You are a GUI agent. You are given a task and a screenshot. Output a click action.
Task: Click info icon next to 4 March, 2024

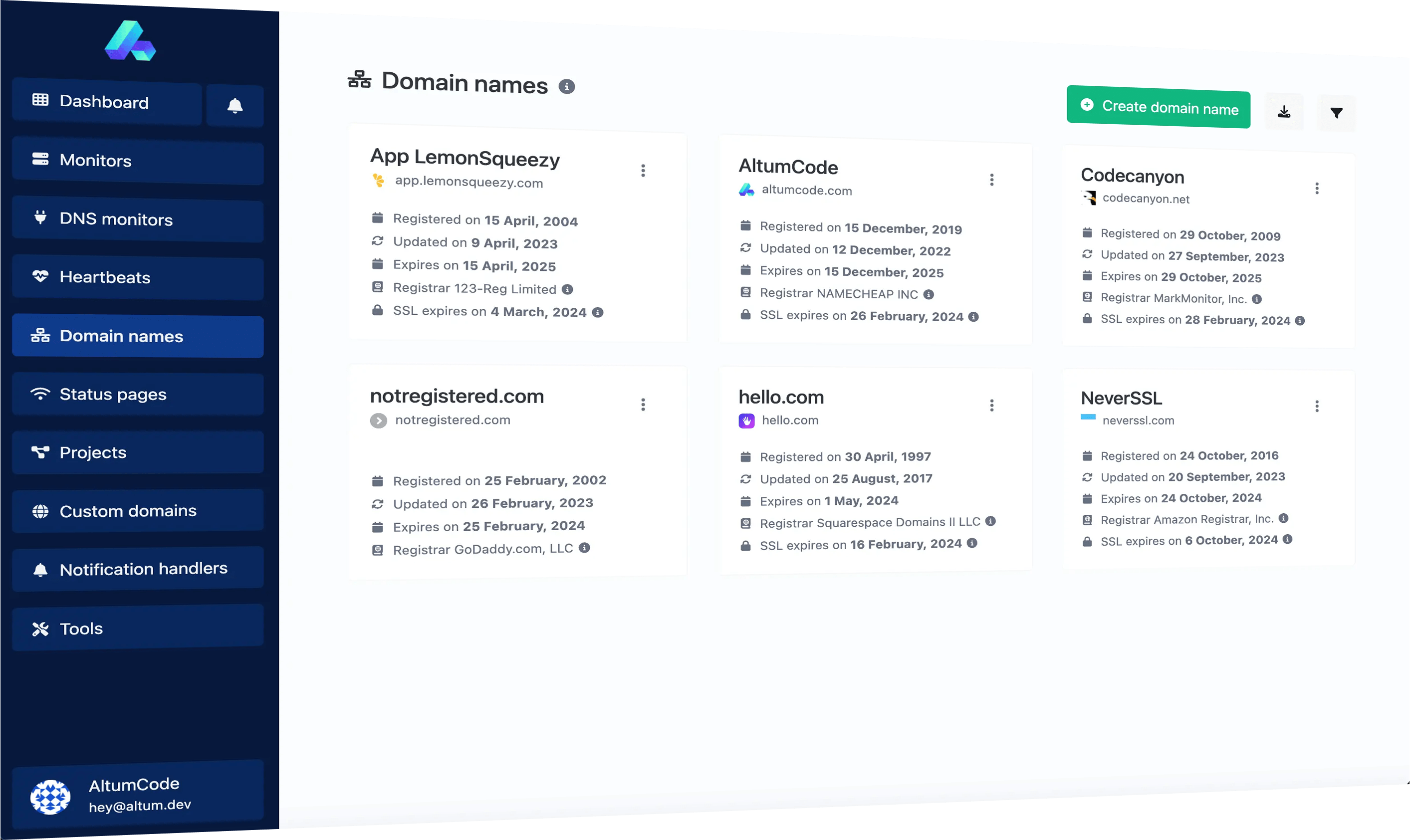tap(598, 312)
